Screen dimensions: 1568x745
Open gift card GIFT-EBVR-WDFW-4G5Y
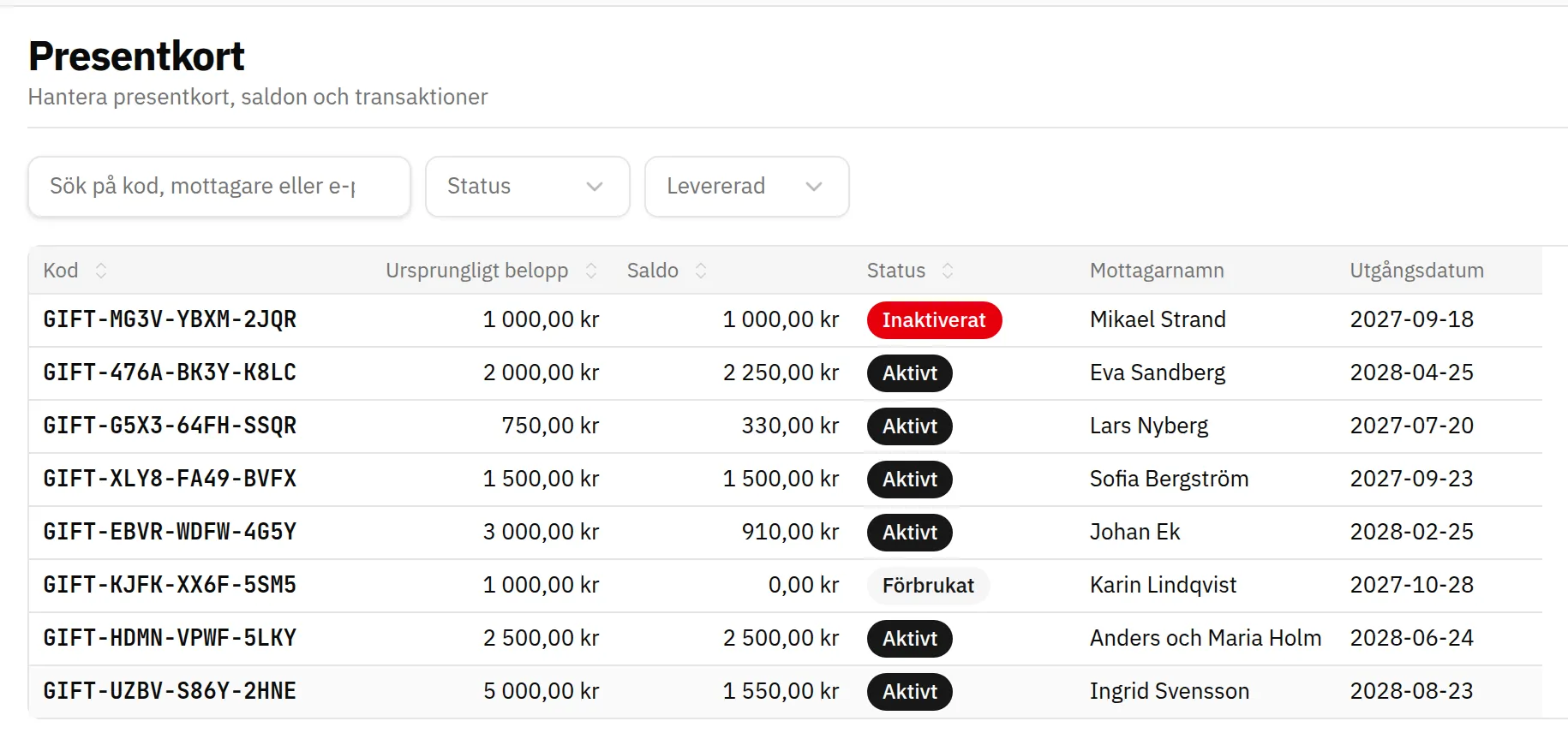pos(170,532)
